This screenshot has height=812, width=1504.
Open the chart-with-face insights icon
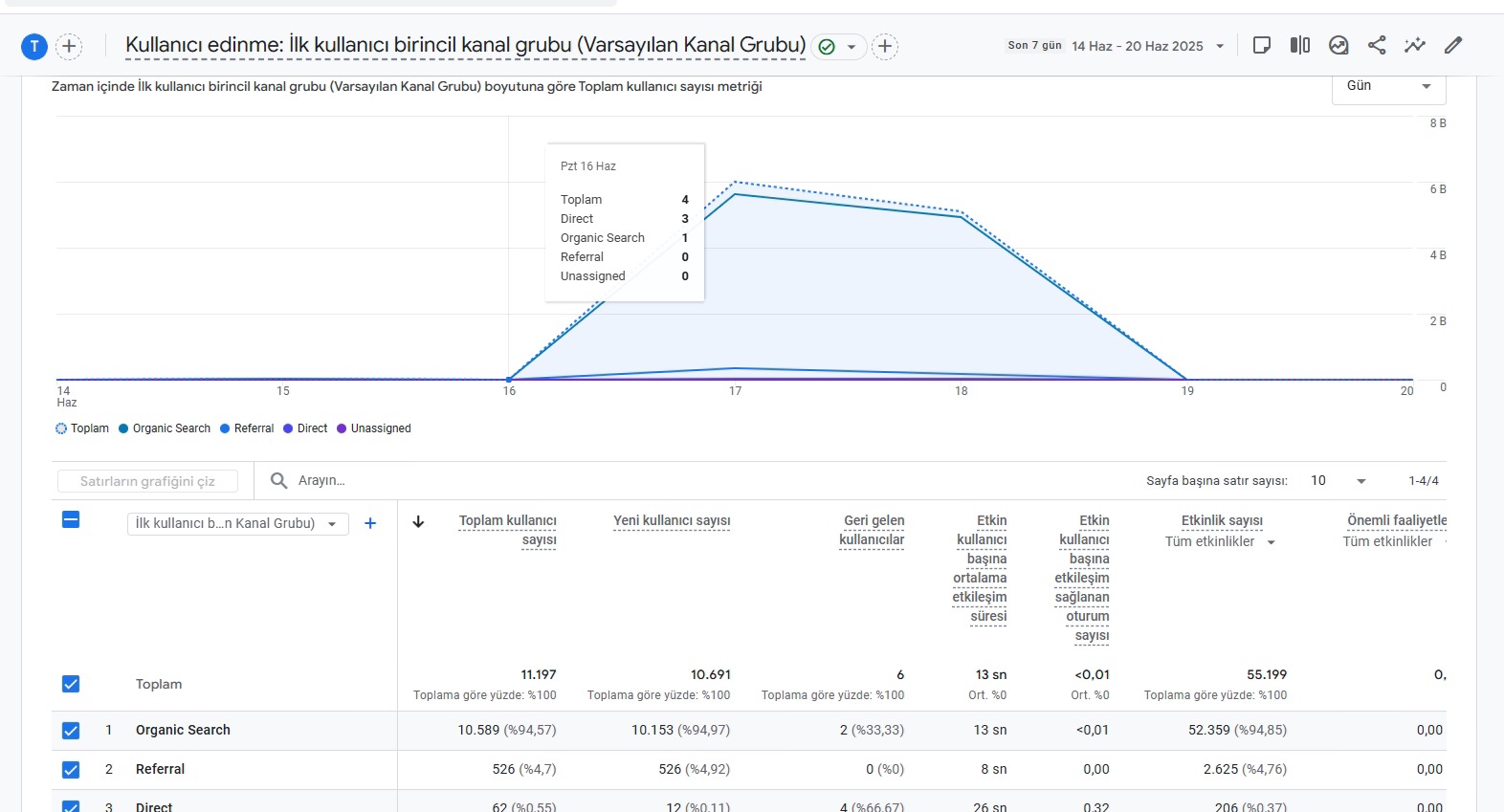[x=1338, y=45]
